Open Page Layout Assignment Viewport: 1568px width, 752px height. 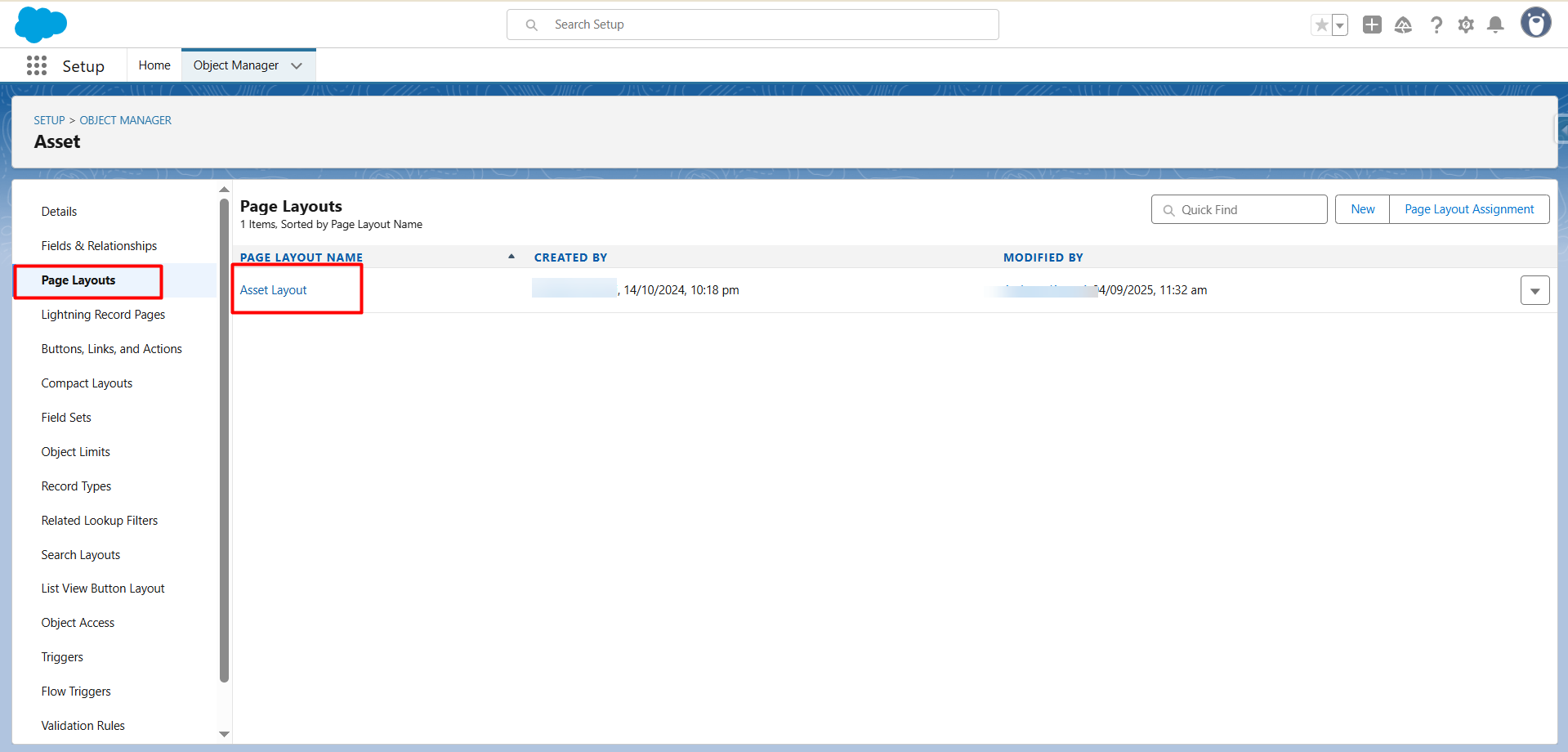click(1469, 209)
